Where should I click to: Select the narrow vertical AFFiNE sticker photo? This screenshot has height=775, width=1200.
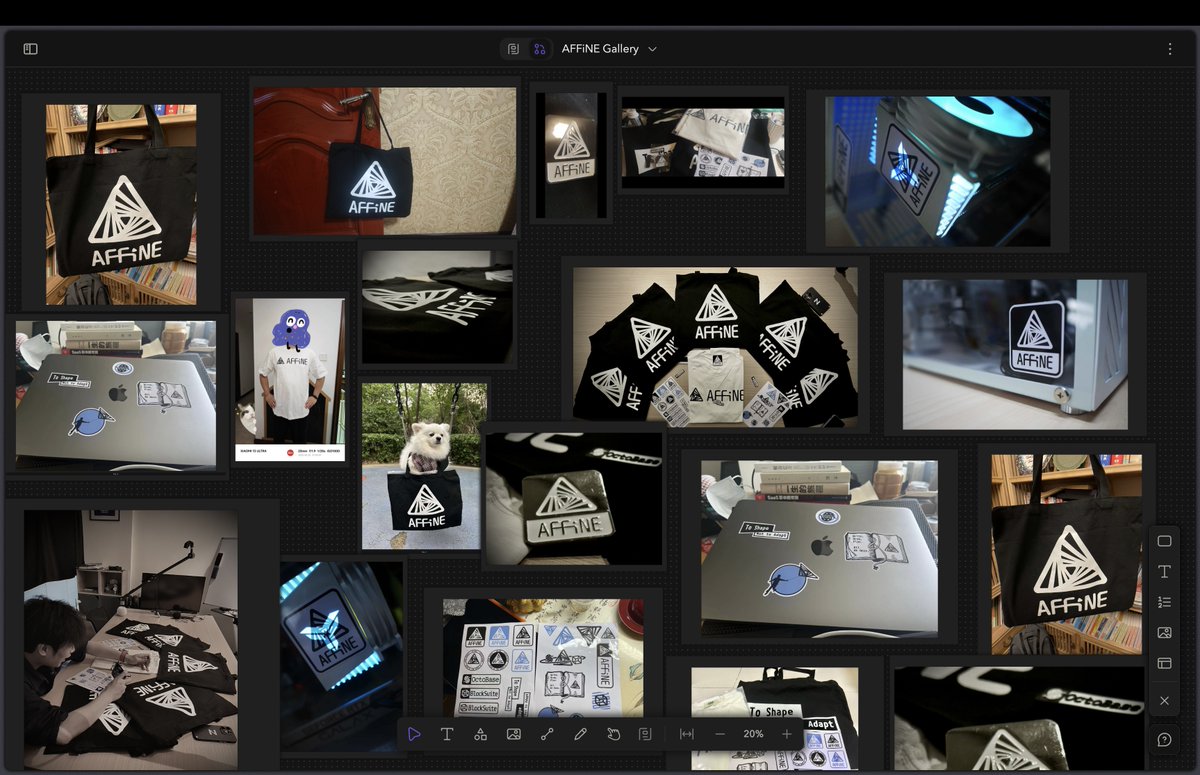click(x=571, y=155)
